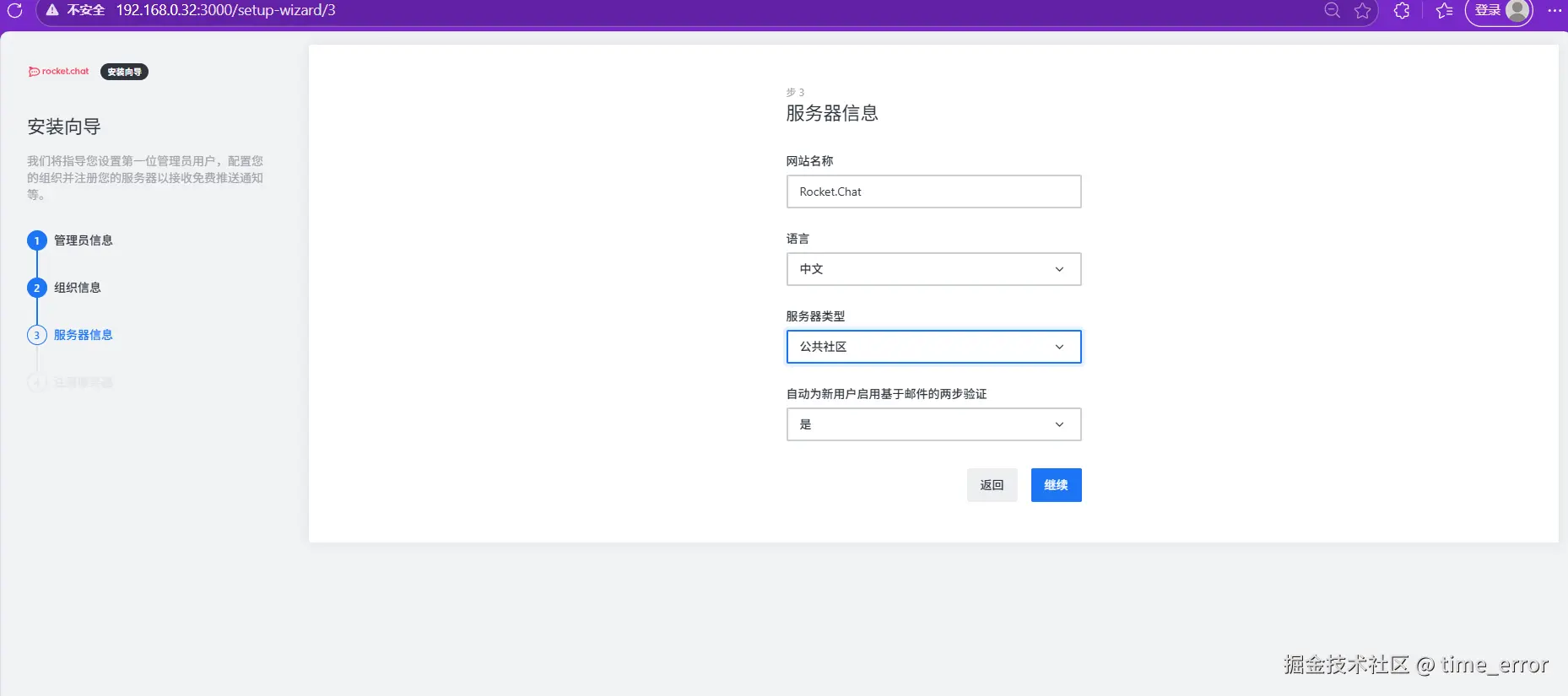The image size is (1568, 696).
Task: Click the address bar URL
Action: coord(226,10)
